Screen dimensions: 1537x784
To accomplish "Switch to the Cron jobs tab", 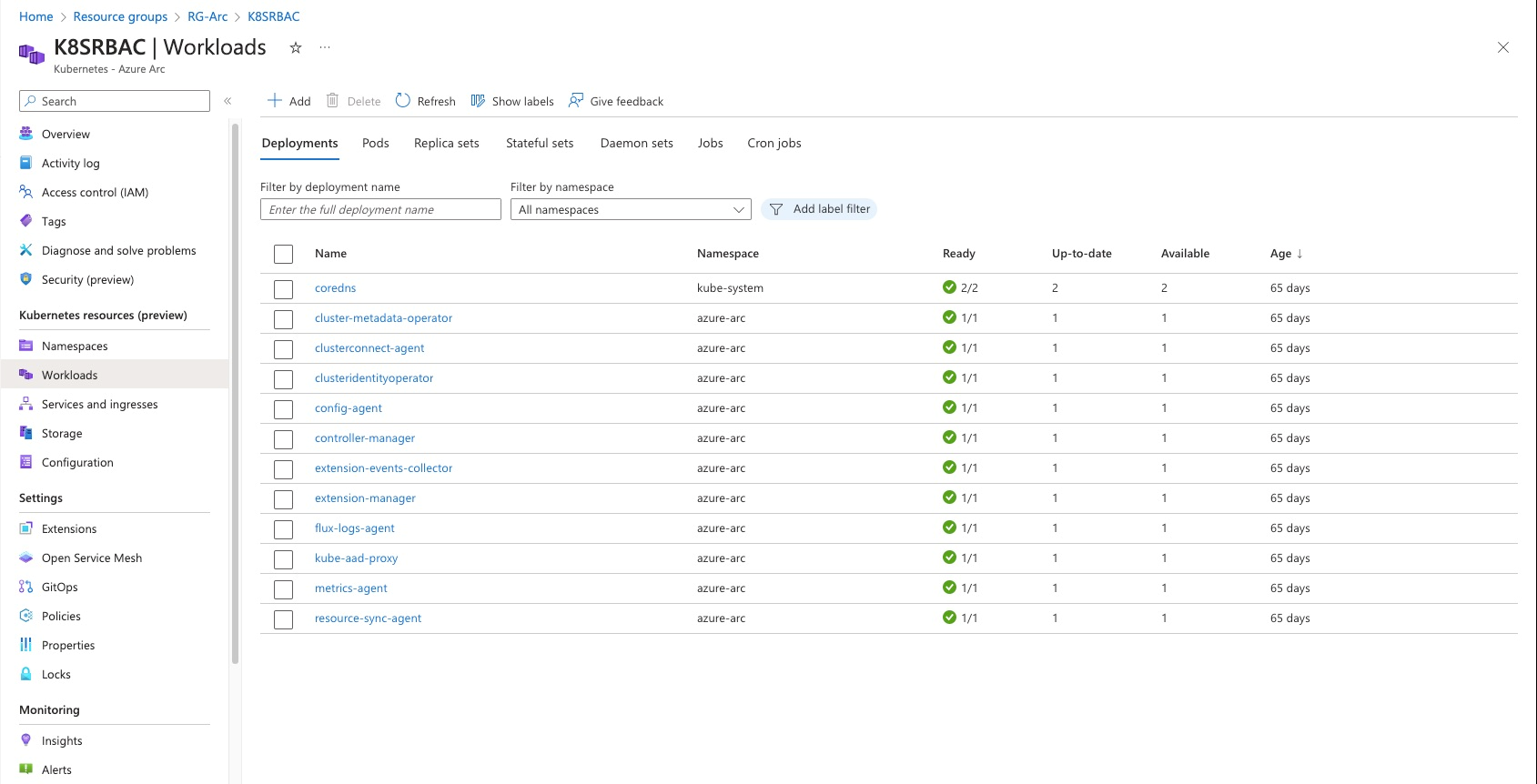I will (774, 143).
